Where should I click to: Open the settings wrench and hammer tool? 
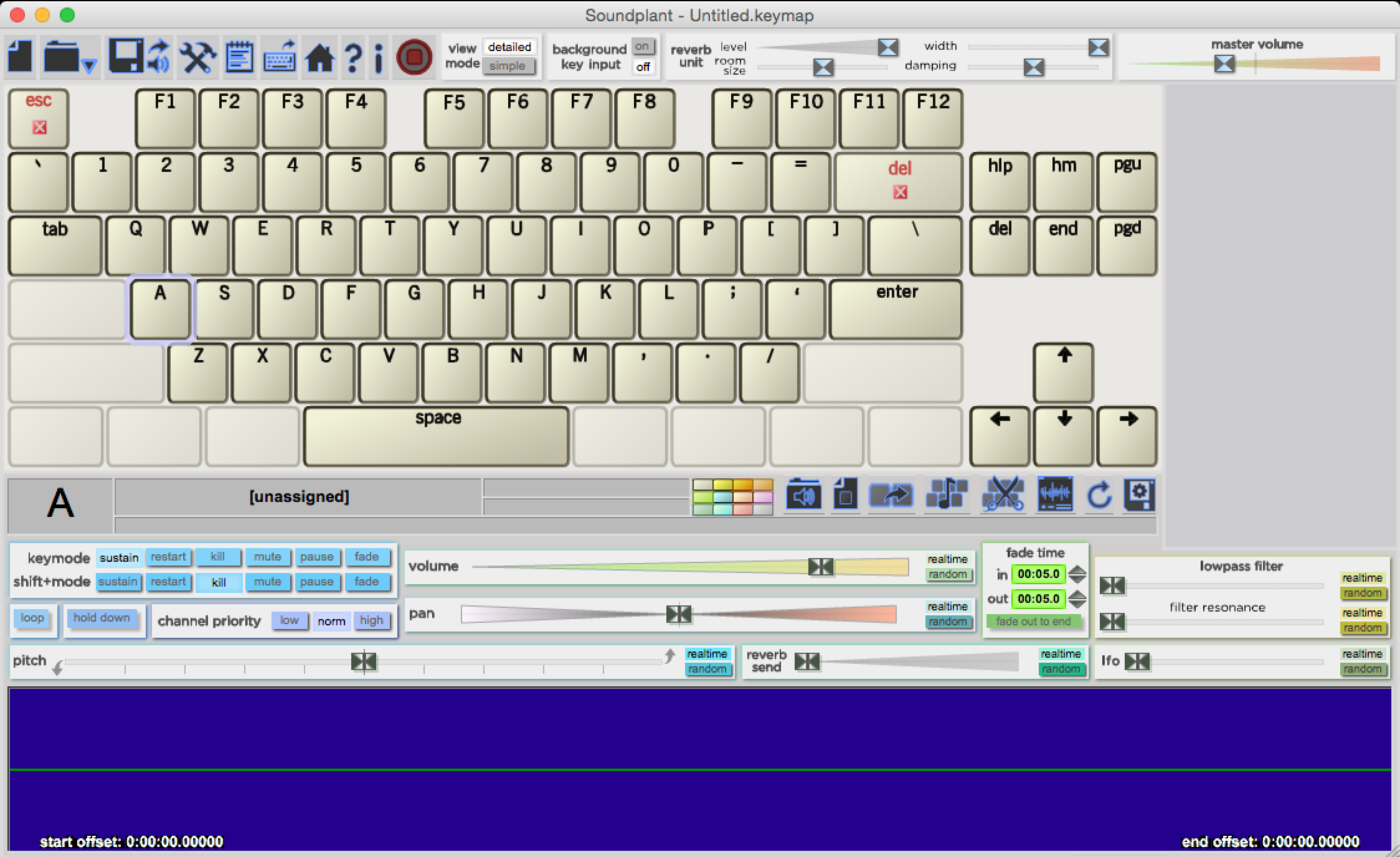tap(198, 57)
